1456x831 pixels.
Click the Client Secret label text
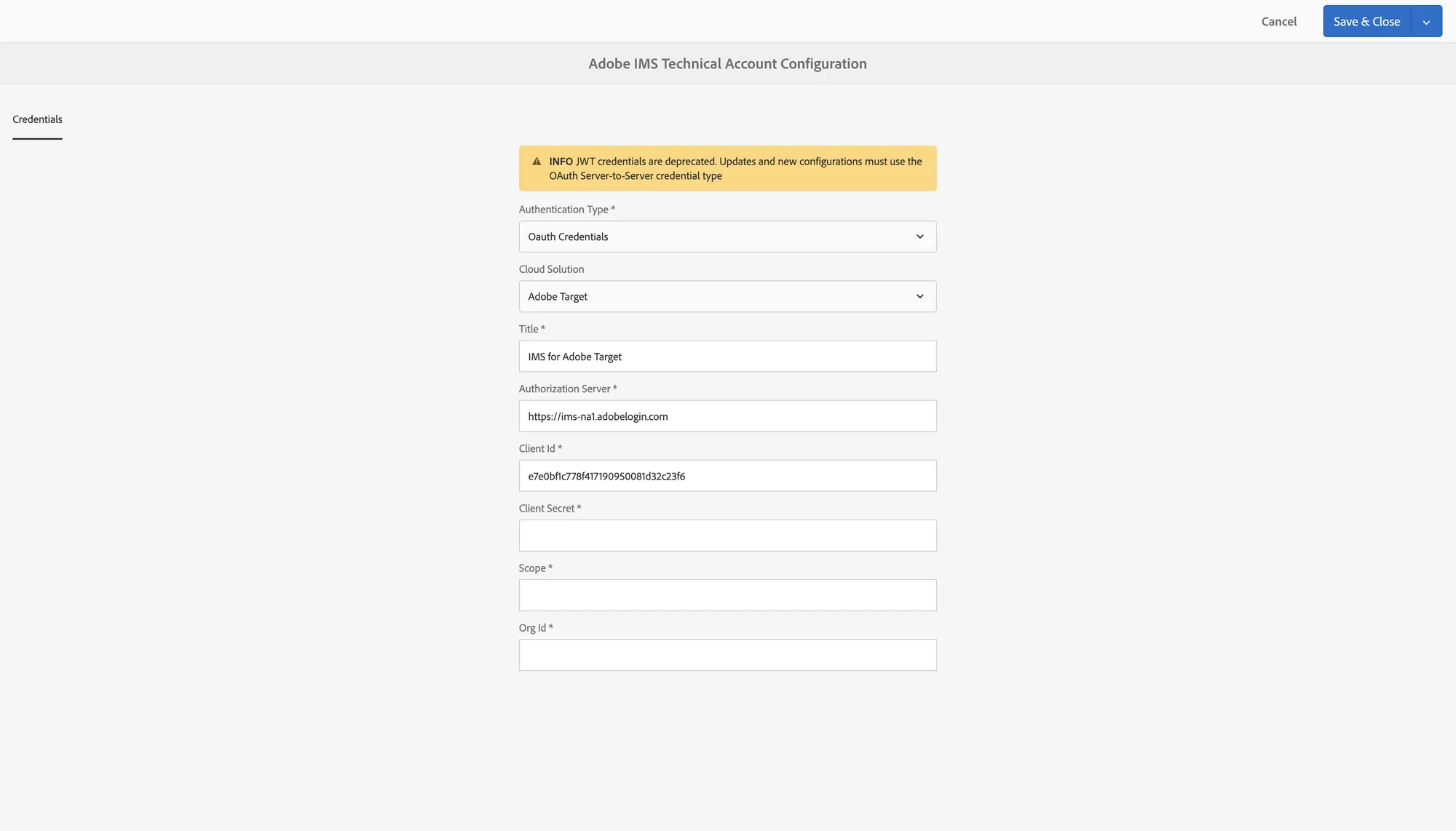click(547, 509)
